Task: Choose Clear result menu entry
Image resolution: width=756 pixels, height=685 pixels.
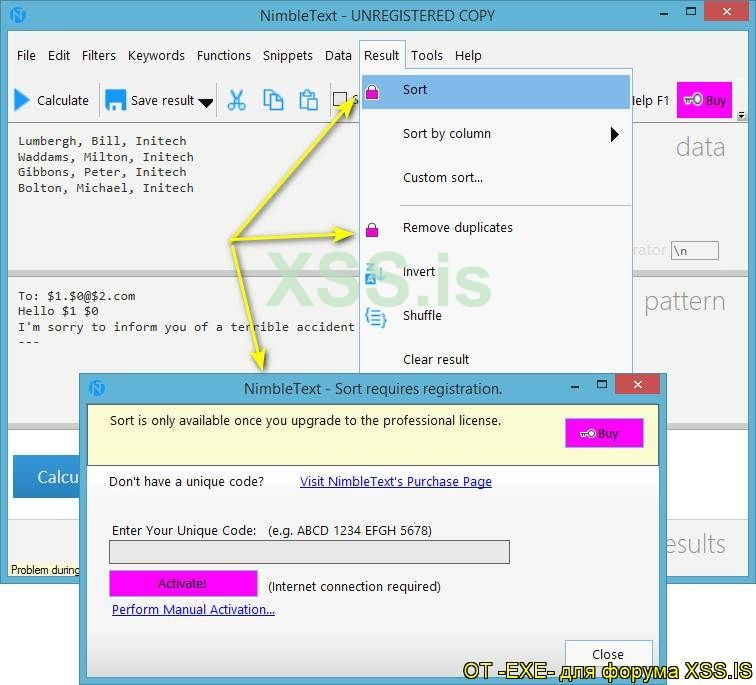Action: [x=496, y=359]
